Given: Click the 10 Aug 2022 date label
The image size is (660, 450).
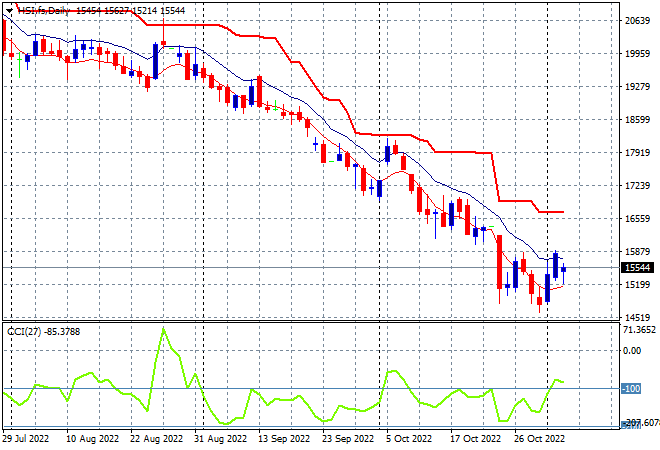Looking at the screenshot, I should click(x=93, y=439).
